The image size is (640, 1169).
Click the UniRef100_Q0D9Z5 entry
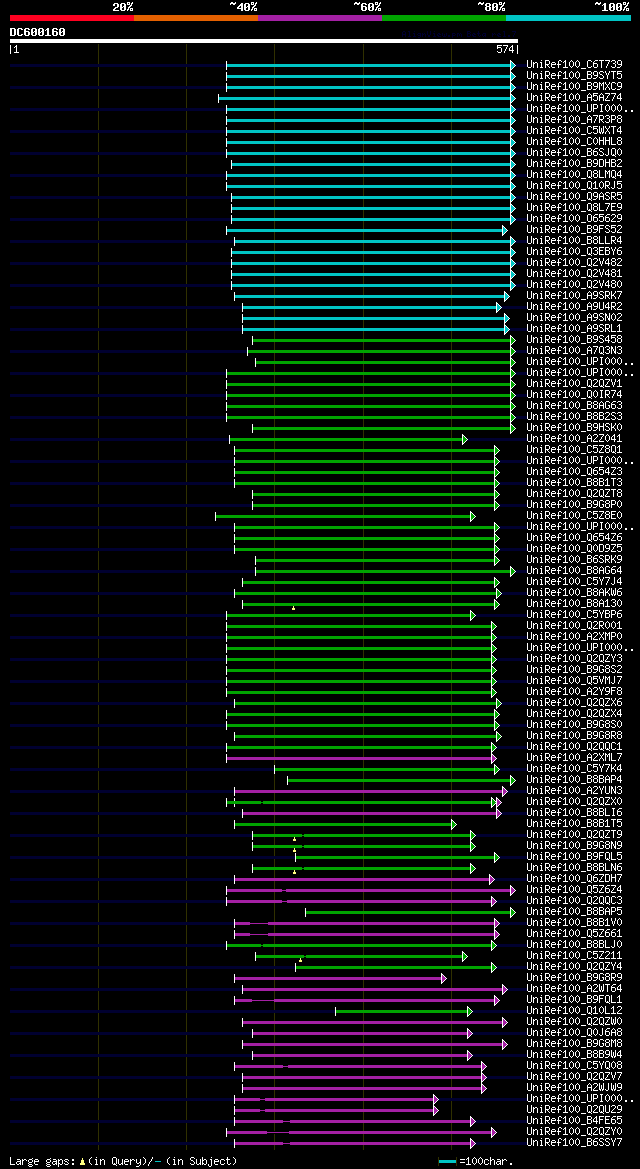point(574,548)
